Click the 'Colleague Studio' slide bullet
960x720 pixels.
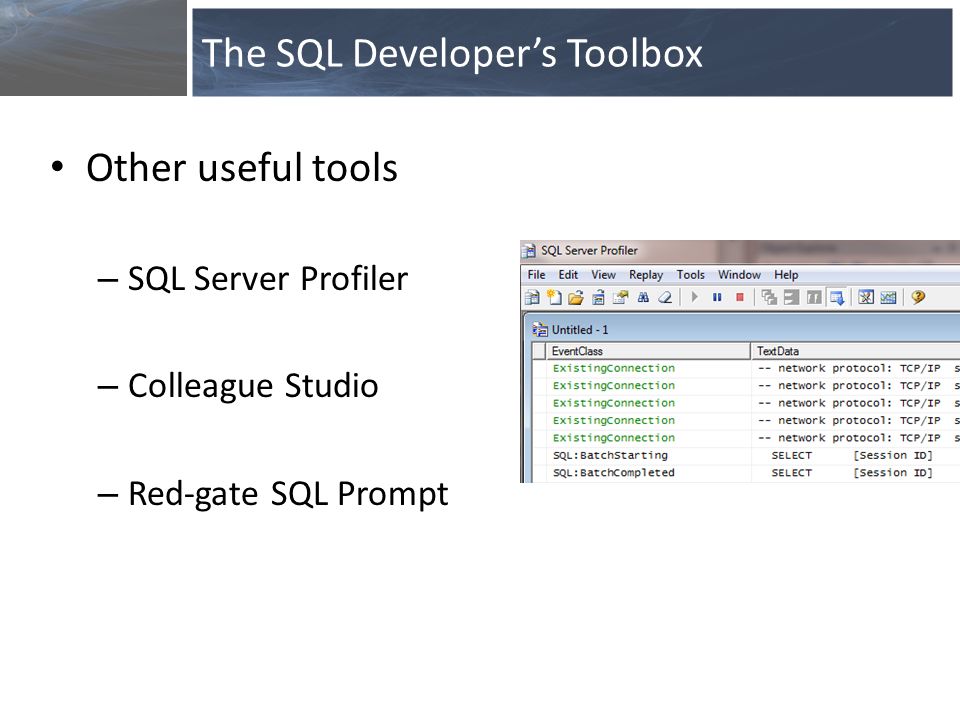(x=253, y=387)
